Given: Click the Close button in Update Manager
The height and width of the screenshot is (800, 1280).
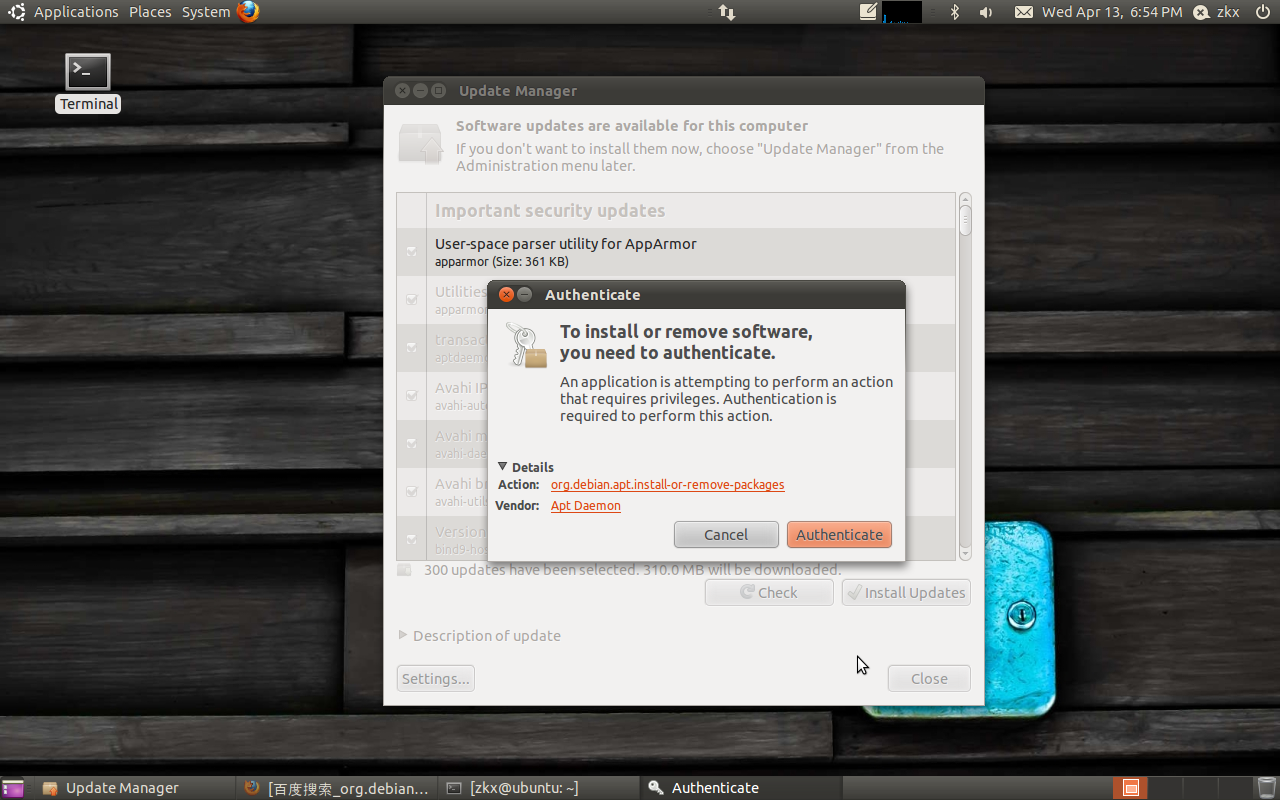Looking at the screenshot, I should click(x=929, y=679).
